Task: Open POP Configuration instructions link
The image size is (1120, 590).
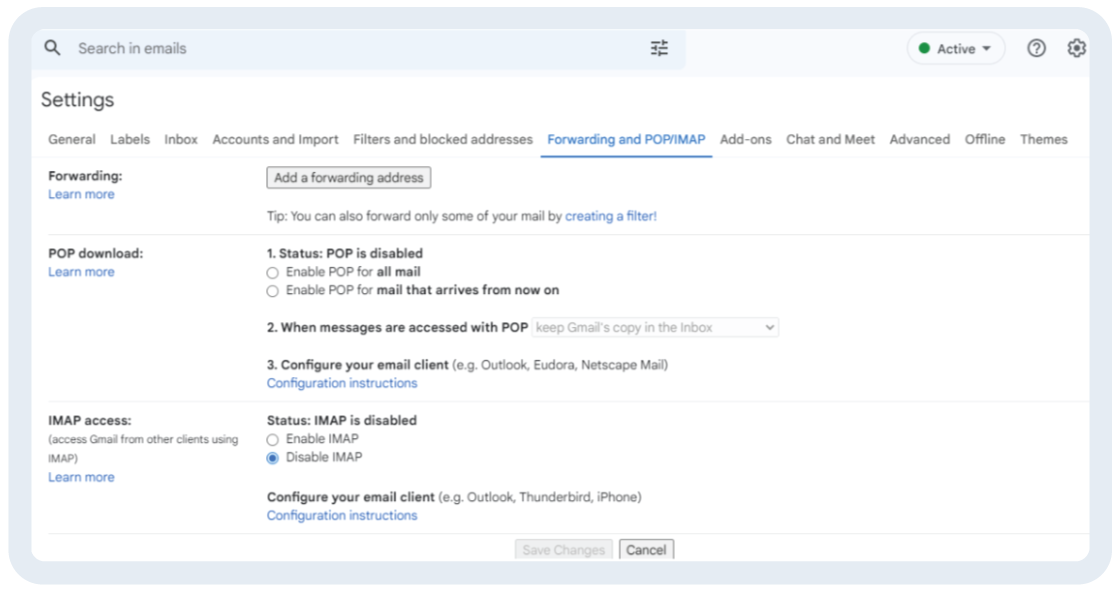Action: tap(342, 383)
